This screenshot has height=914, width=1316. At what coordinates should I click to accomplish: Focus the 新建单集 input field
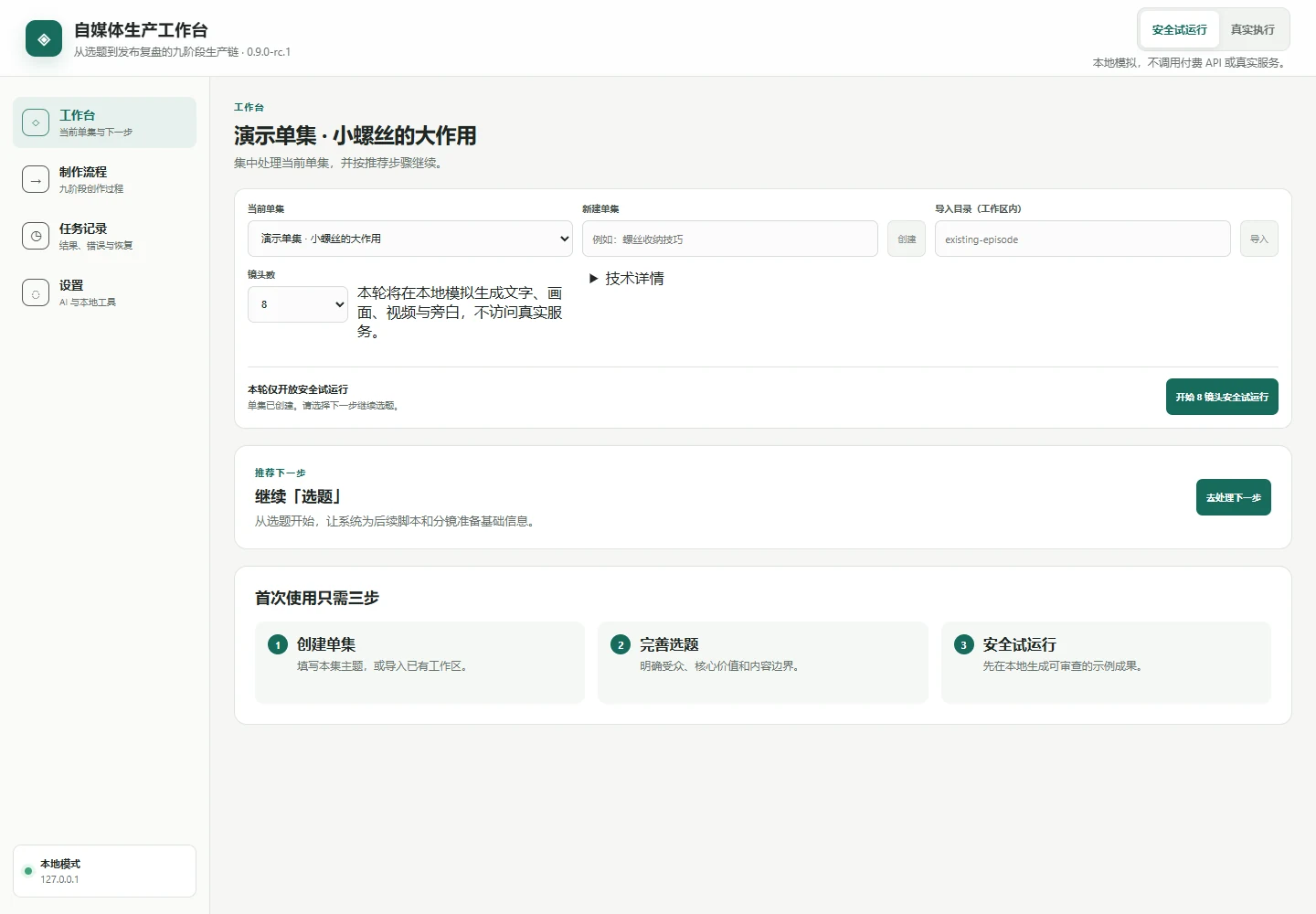[x=730, y=239]
